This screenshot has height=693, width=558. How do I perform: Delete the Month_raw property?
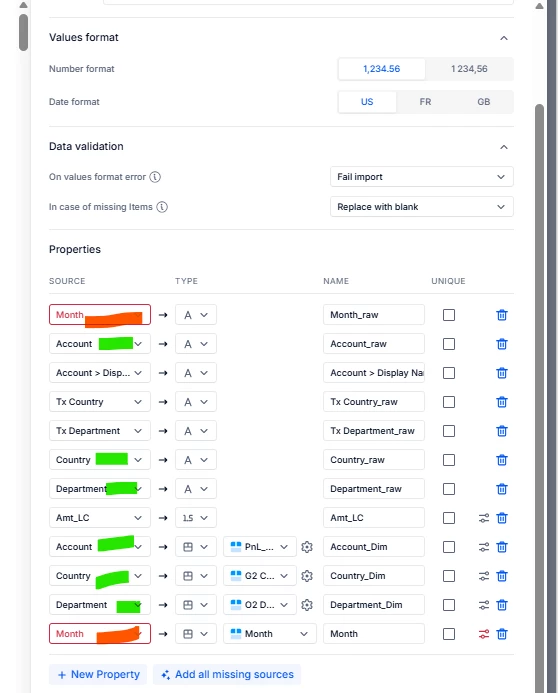501,315
